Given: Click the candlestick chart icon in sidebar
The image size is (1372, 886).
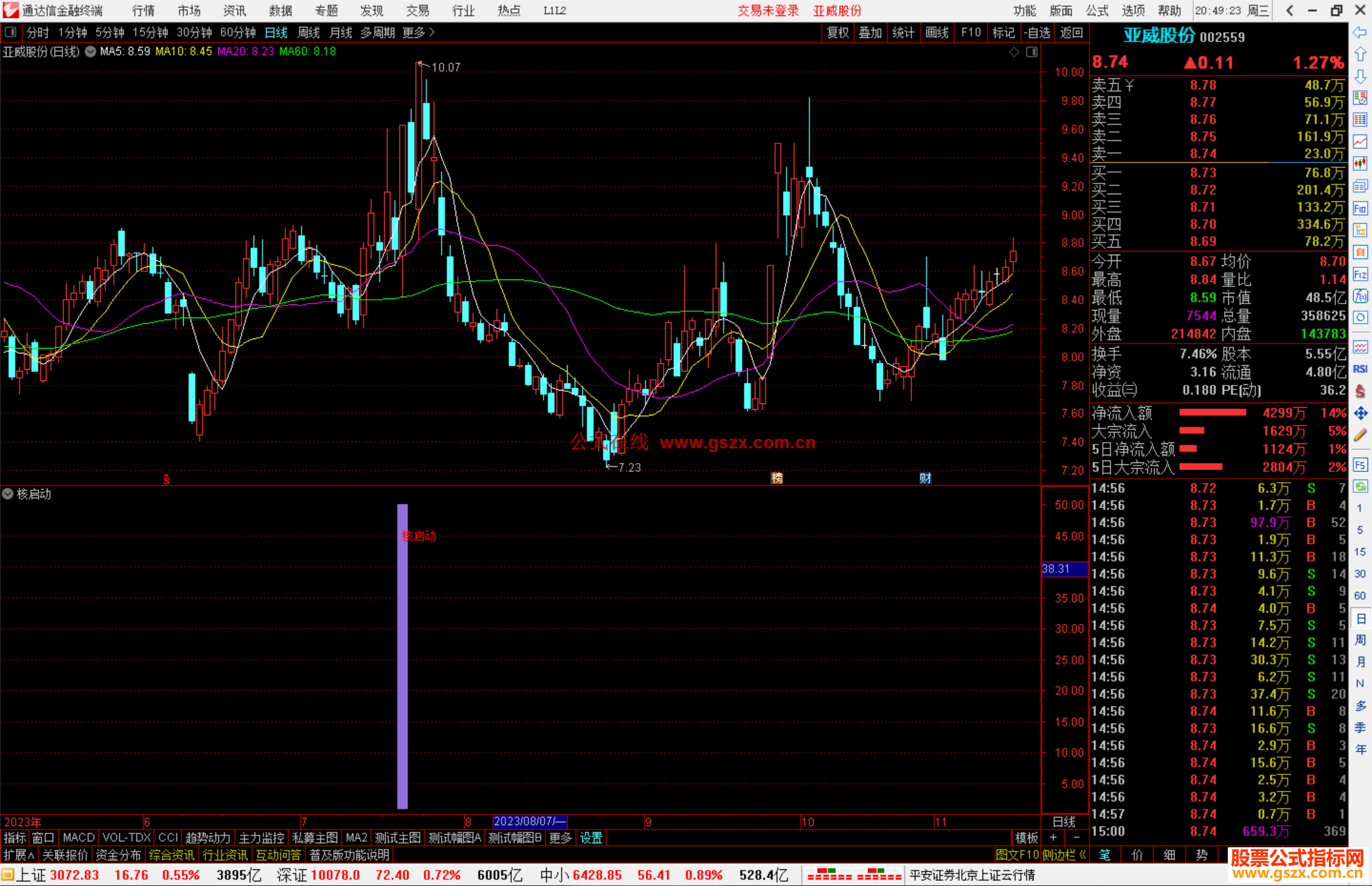Looking at the screenshot, I should pos(1360,163).
